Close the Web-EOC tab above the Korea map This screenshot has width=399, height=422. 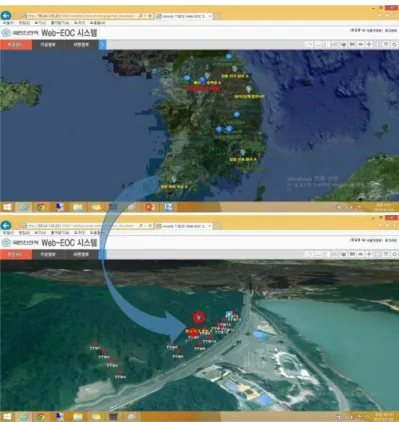(x=210, y=16)
